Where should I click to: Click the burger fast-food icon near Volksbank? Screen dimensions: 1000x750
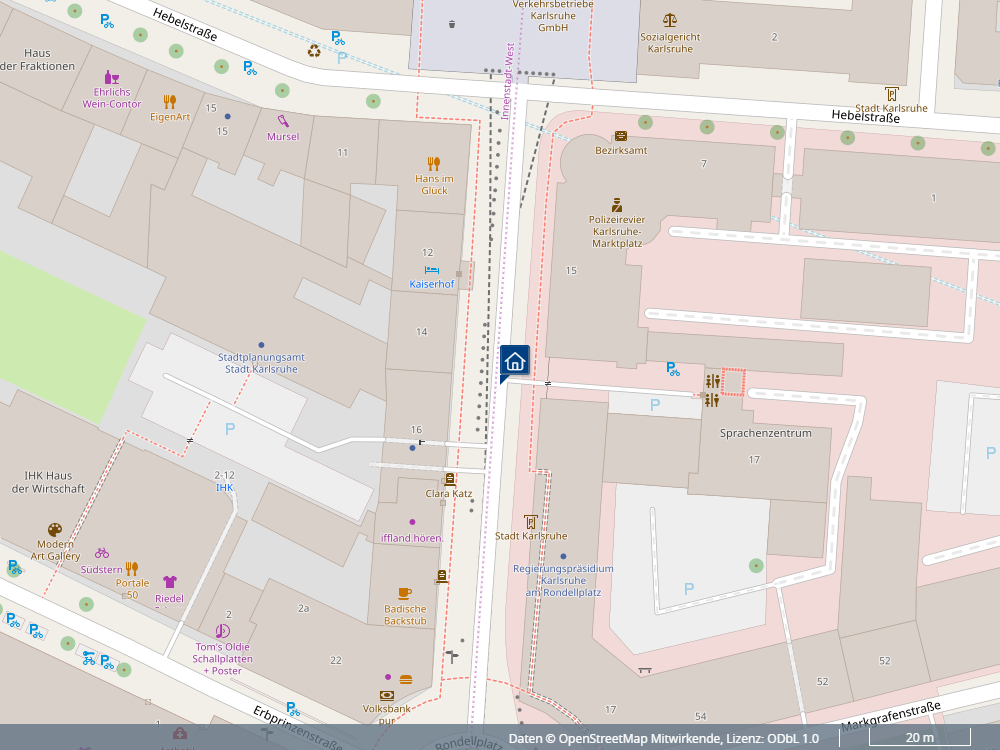point(406,679)
